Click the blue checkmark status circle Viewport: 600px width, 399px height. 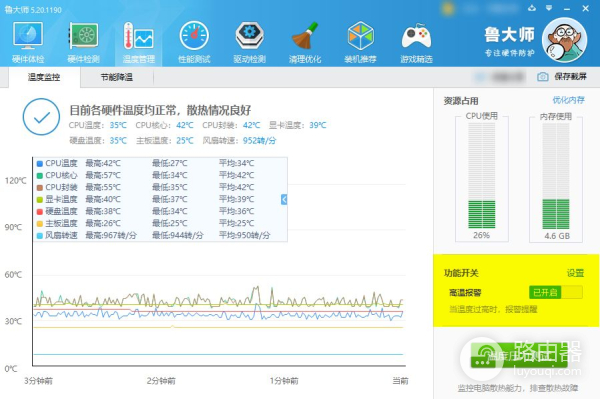41,117
